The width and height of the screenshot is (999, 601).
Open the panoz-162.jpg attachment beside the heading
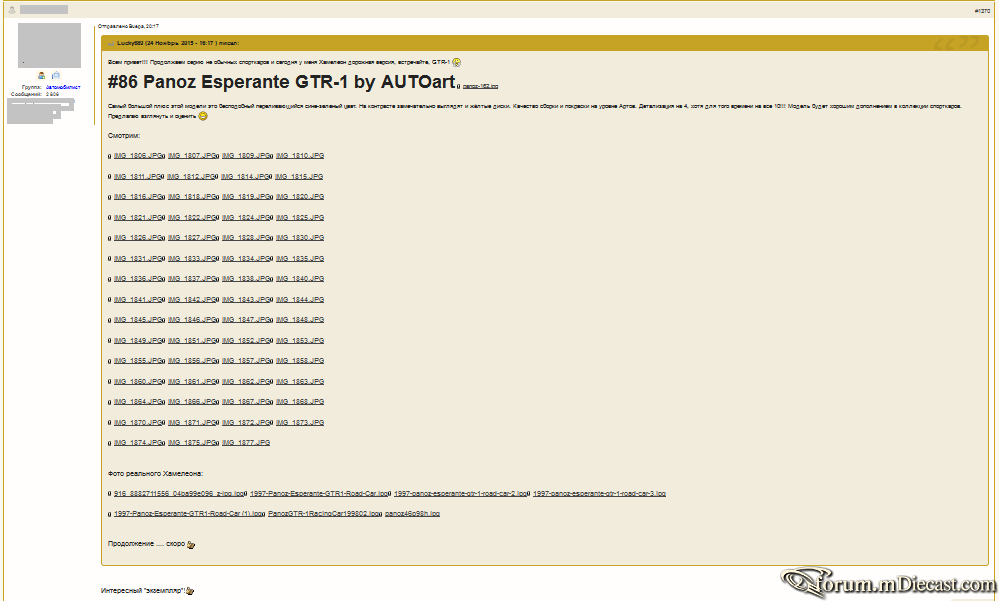[480, 86]
